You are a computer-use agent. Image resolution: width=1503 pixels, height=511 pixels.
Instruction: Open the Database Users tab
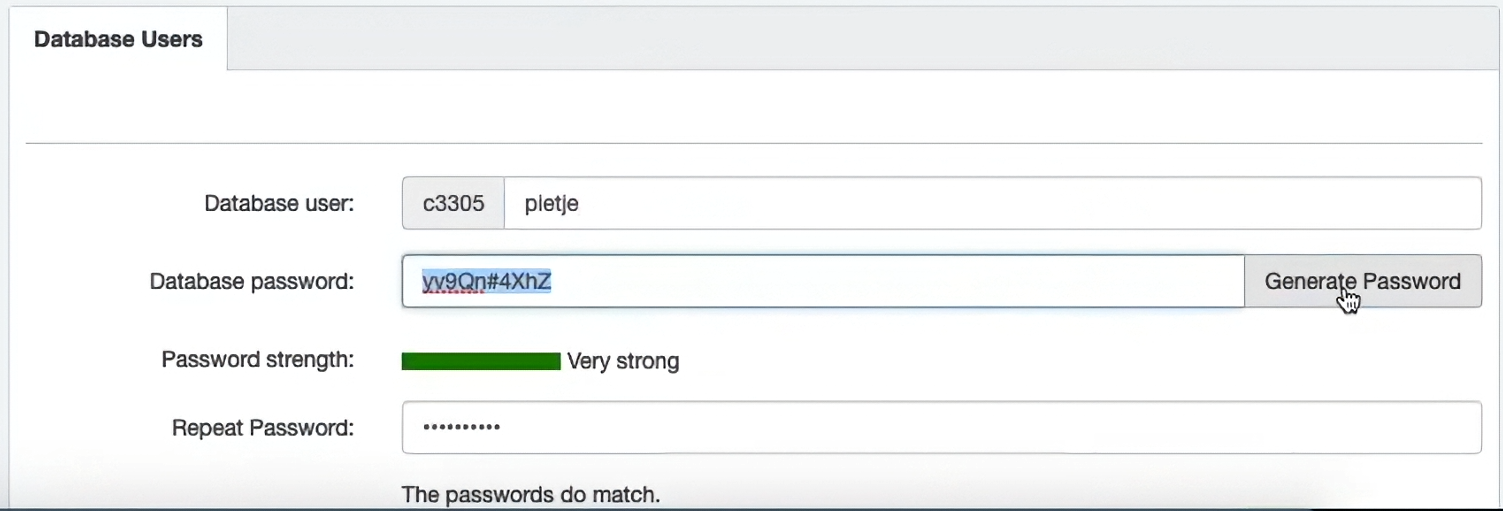pyautogui.click(x=118, y=40)
